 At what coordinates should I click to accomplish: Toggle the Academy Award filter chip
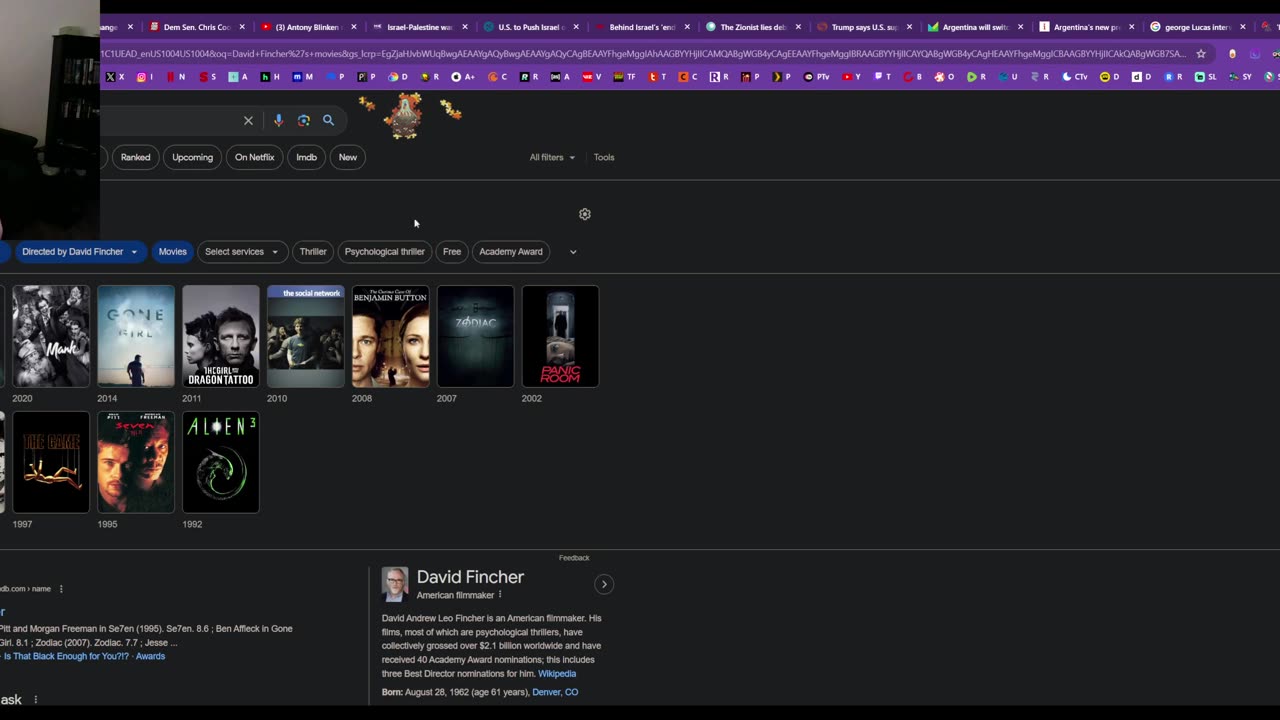511,252
